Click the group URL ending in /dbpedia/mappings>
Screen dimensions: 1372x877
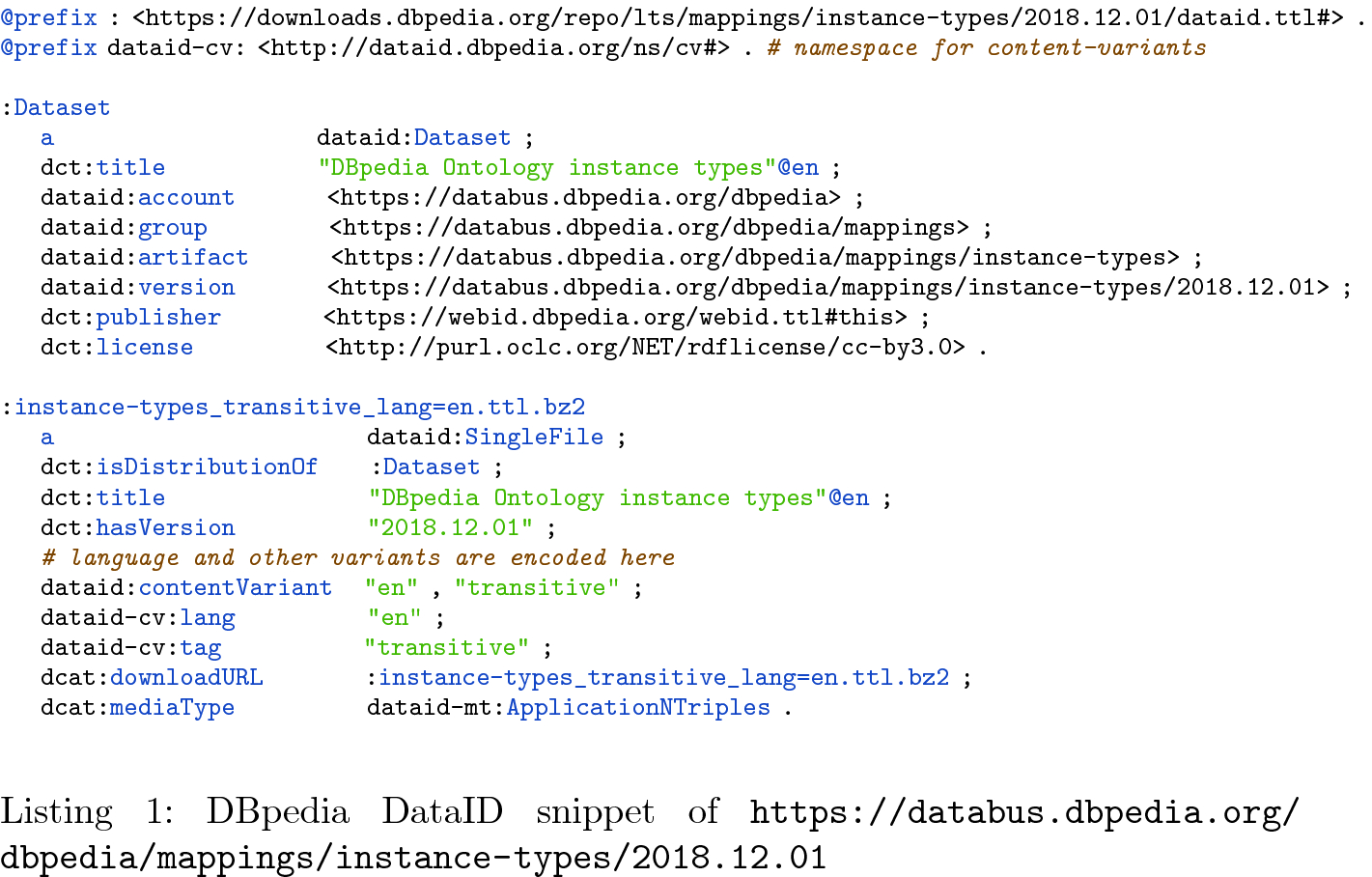[649, 227]
